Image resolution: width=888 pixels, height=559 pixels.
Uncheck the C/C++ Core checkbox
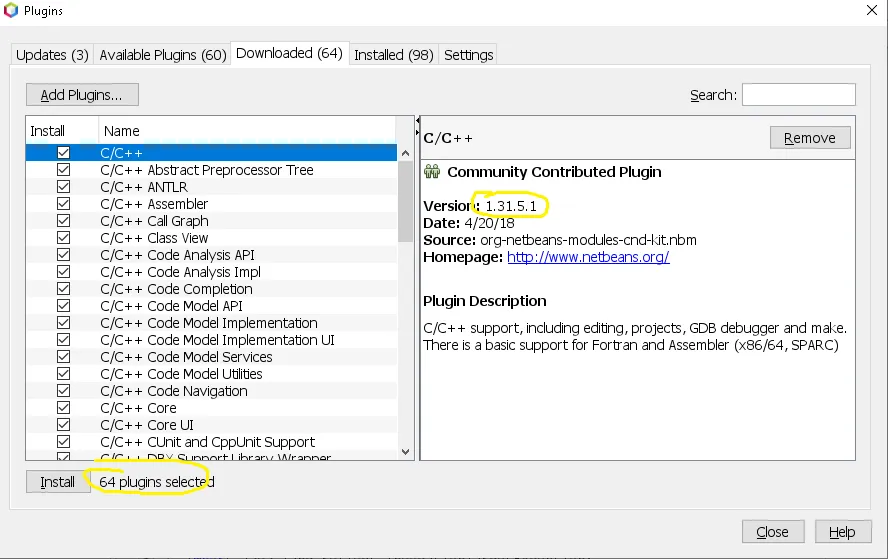point(63,407)
